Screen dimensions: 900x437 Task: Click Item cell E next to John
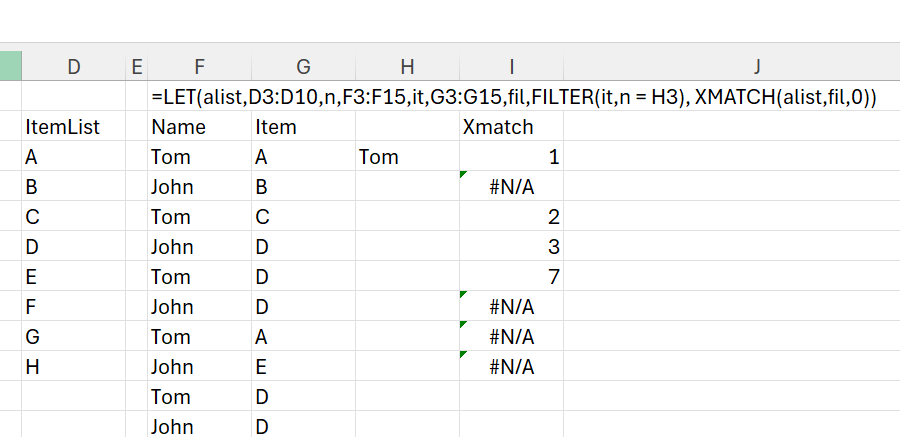tap(261, 367)
